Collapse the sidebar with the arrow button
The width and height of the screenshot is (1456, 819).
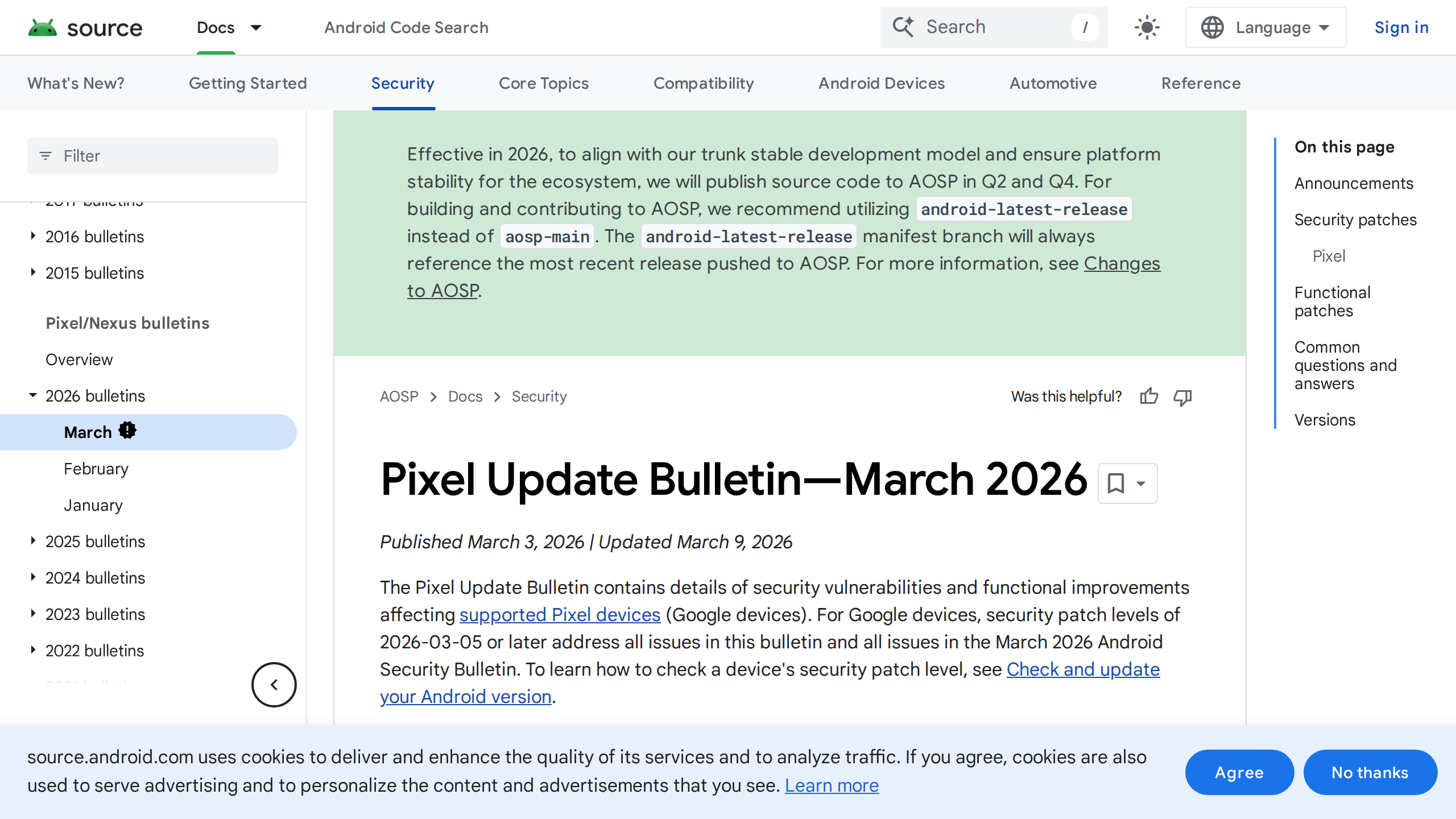pos(274,685)
